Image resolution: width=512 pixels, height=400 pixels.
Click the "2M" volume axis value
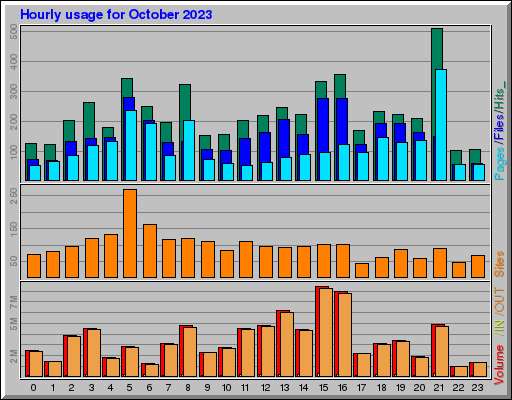tap(14, 356)
